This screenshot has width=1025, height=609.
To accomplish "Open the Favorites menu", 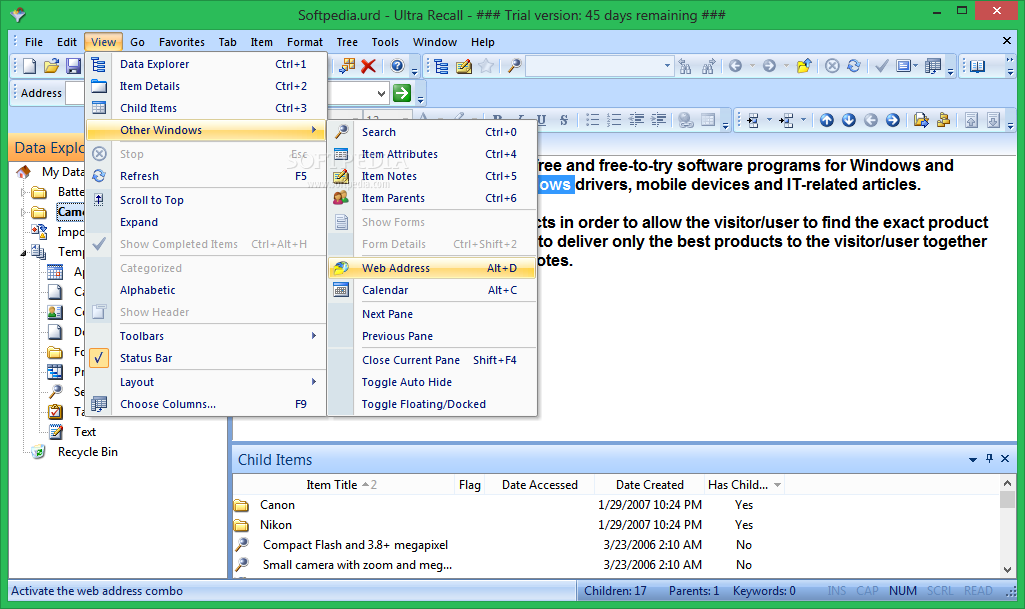I will tap(182, 42).
